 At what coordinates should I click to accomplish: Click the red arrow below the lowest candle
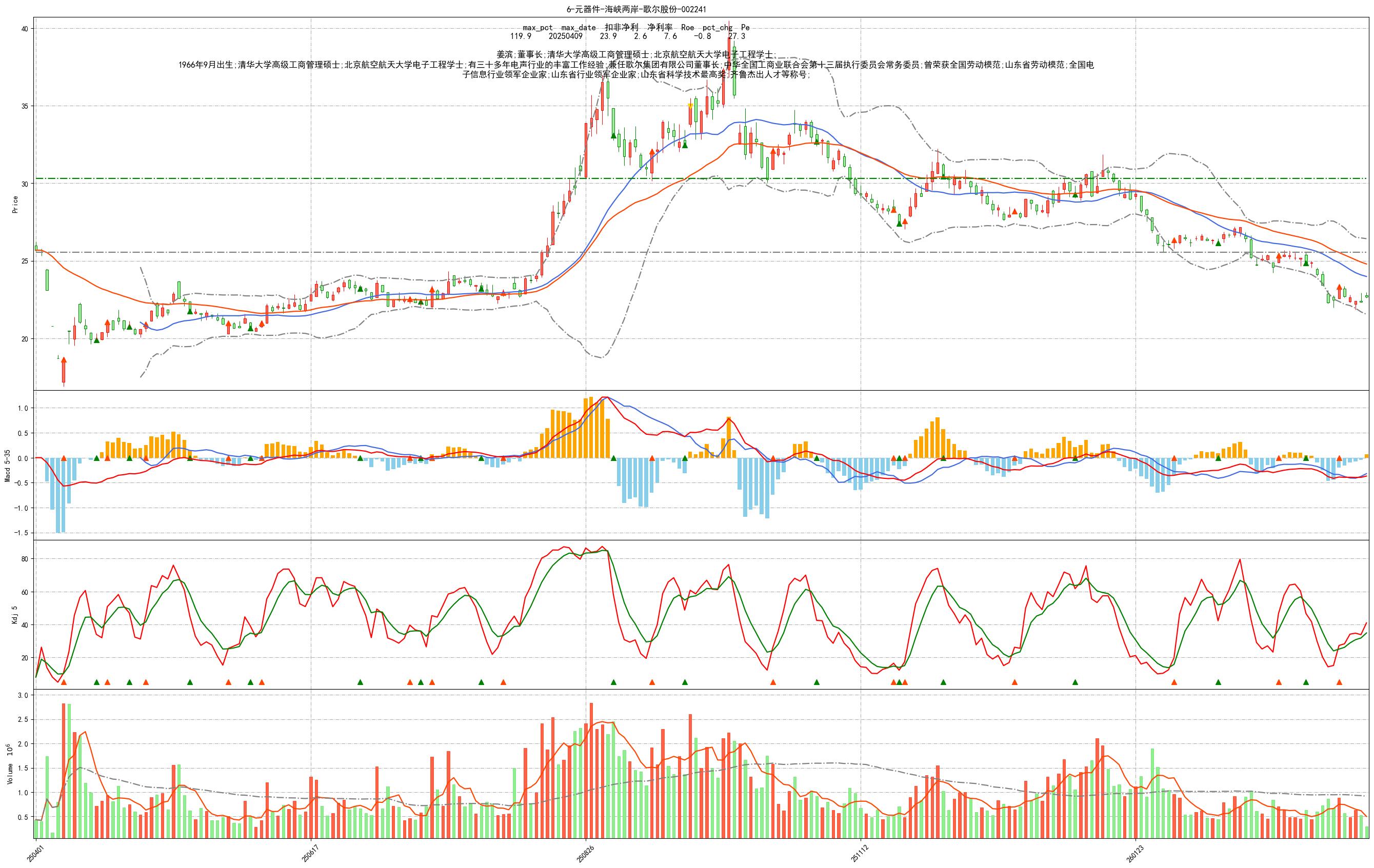[x=64, y=361]
